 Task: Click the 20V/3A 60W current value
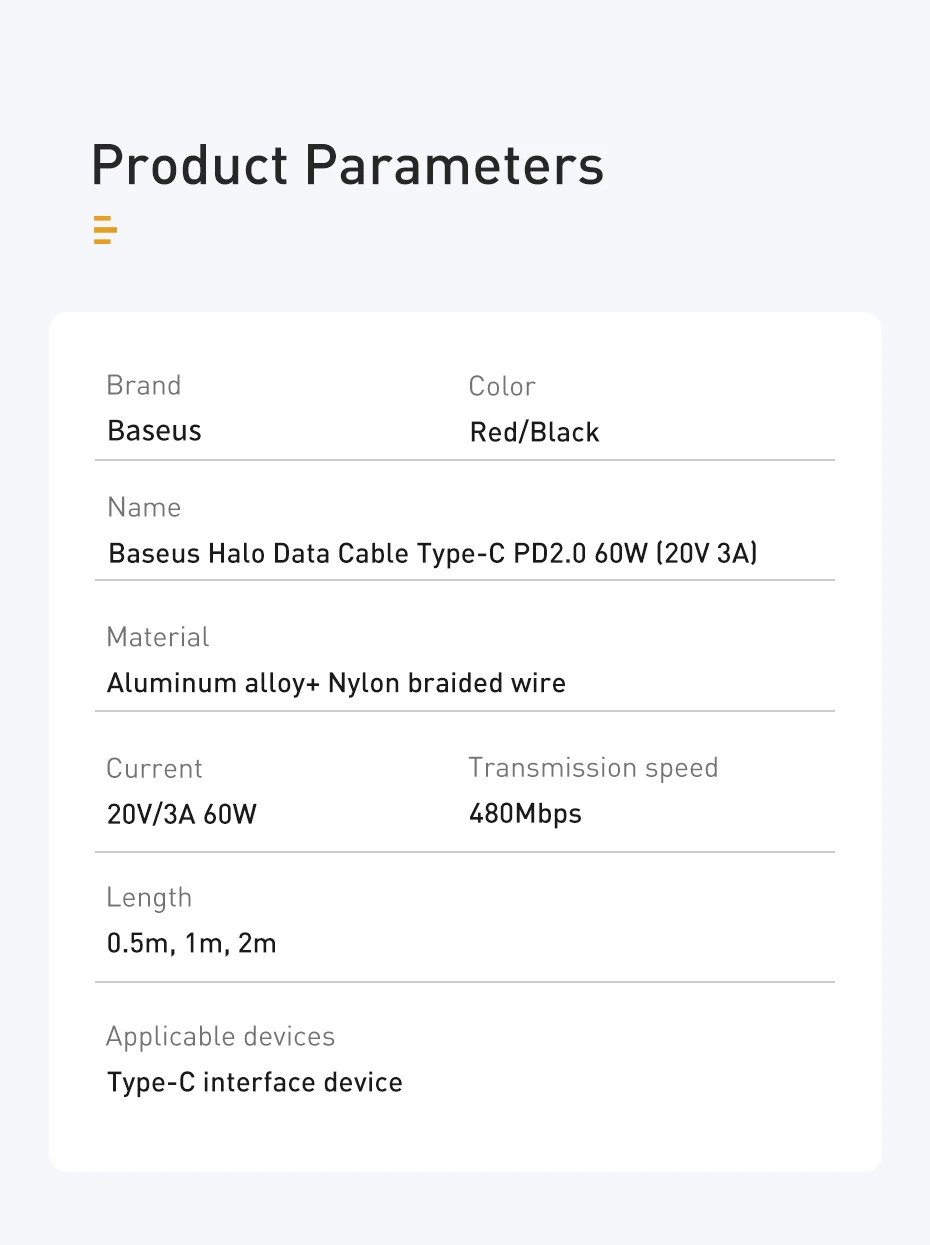(182, 814)
